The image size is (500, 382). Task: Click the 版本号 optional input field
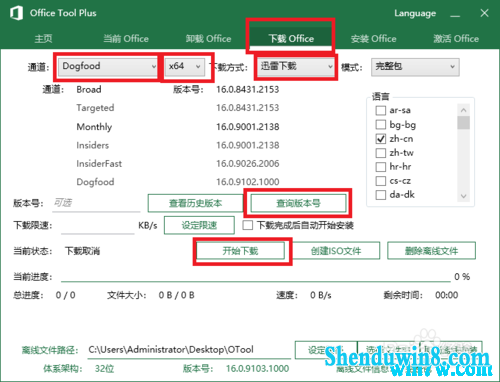[x=96, y=203]
